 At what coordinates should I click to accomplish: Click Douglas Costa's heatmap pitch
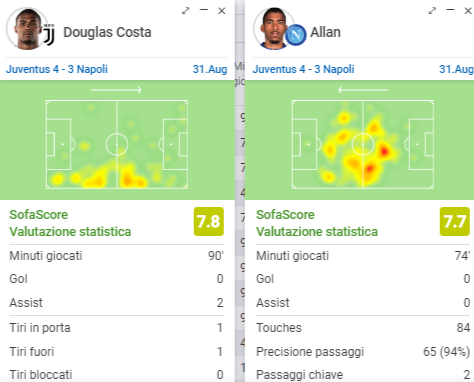point(117,144)
